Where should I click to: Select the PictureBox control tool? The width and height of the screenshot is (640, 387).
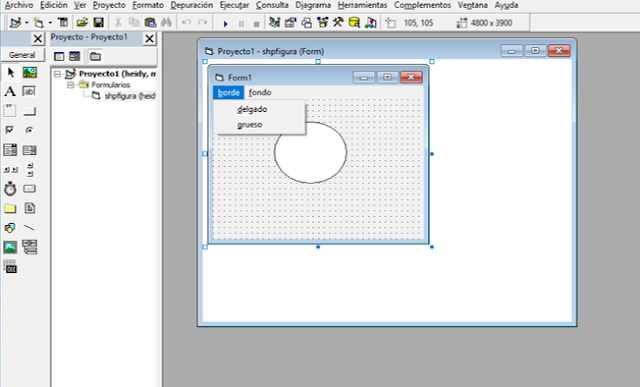coord(30,73)
